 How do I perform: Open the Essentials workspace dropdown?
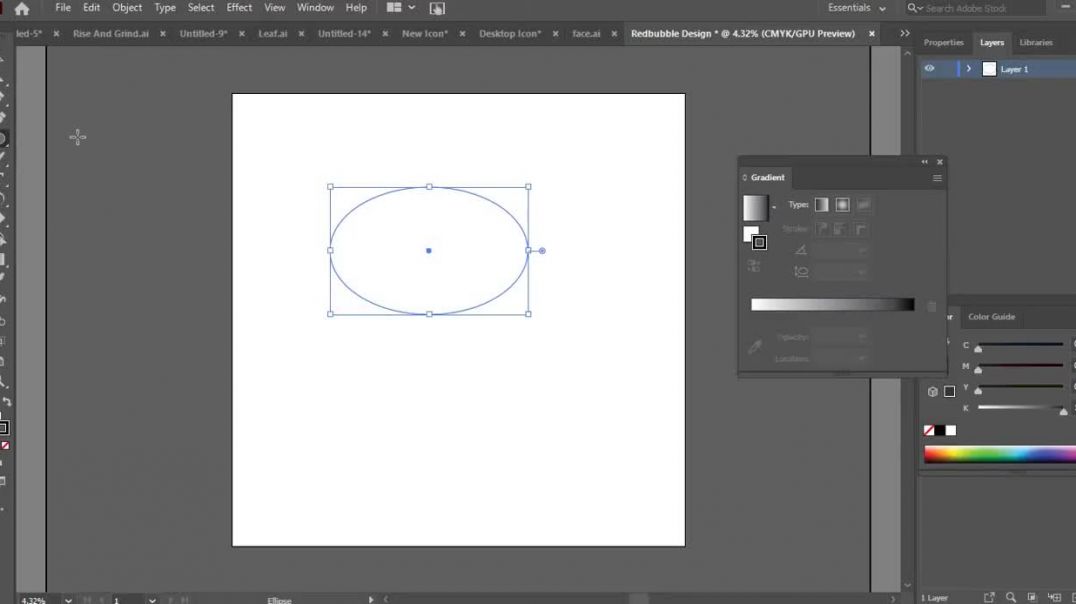pos(855,7)
